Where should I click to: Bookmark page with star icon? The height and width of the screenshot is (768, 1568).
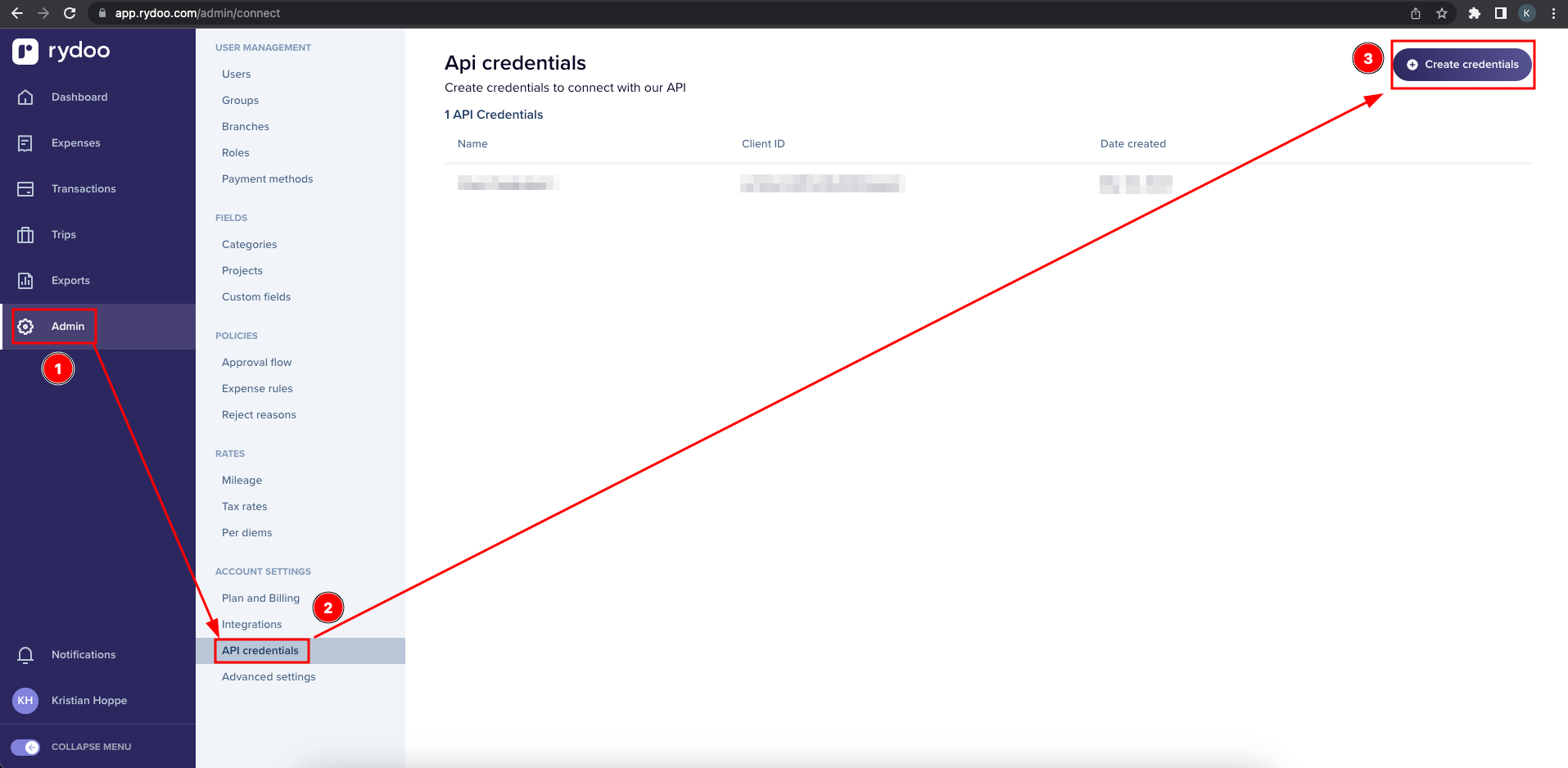click(1442, 13)
